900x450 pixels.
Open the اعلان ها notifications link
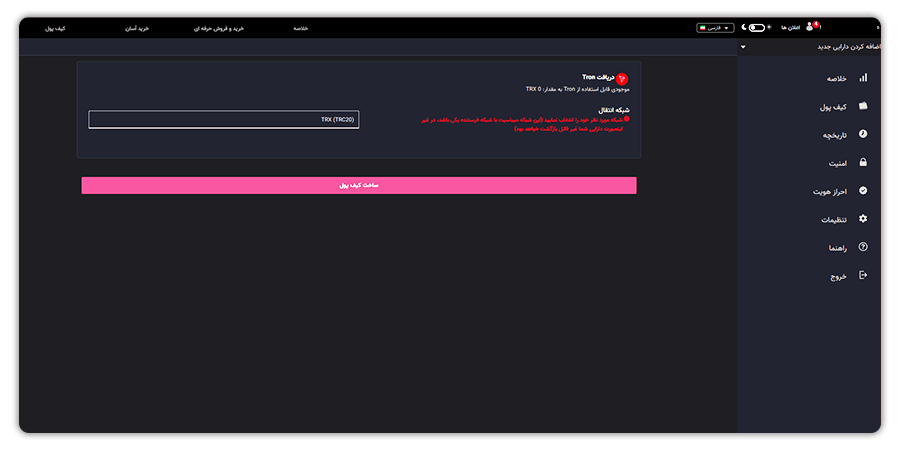[x=790, y=28]
